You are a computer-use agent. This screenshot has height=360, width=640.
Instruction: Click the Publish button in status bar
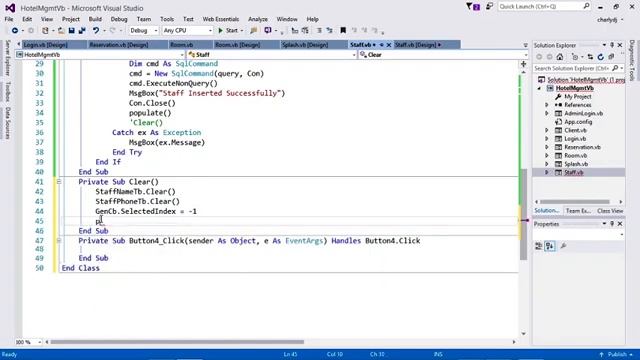[x=616, y=354]
